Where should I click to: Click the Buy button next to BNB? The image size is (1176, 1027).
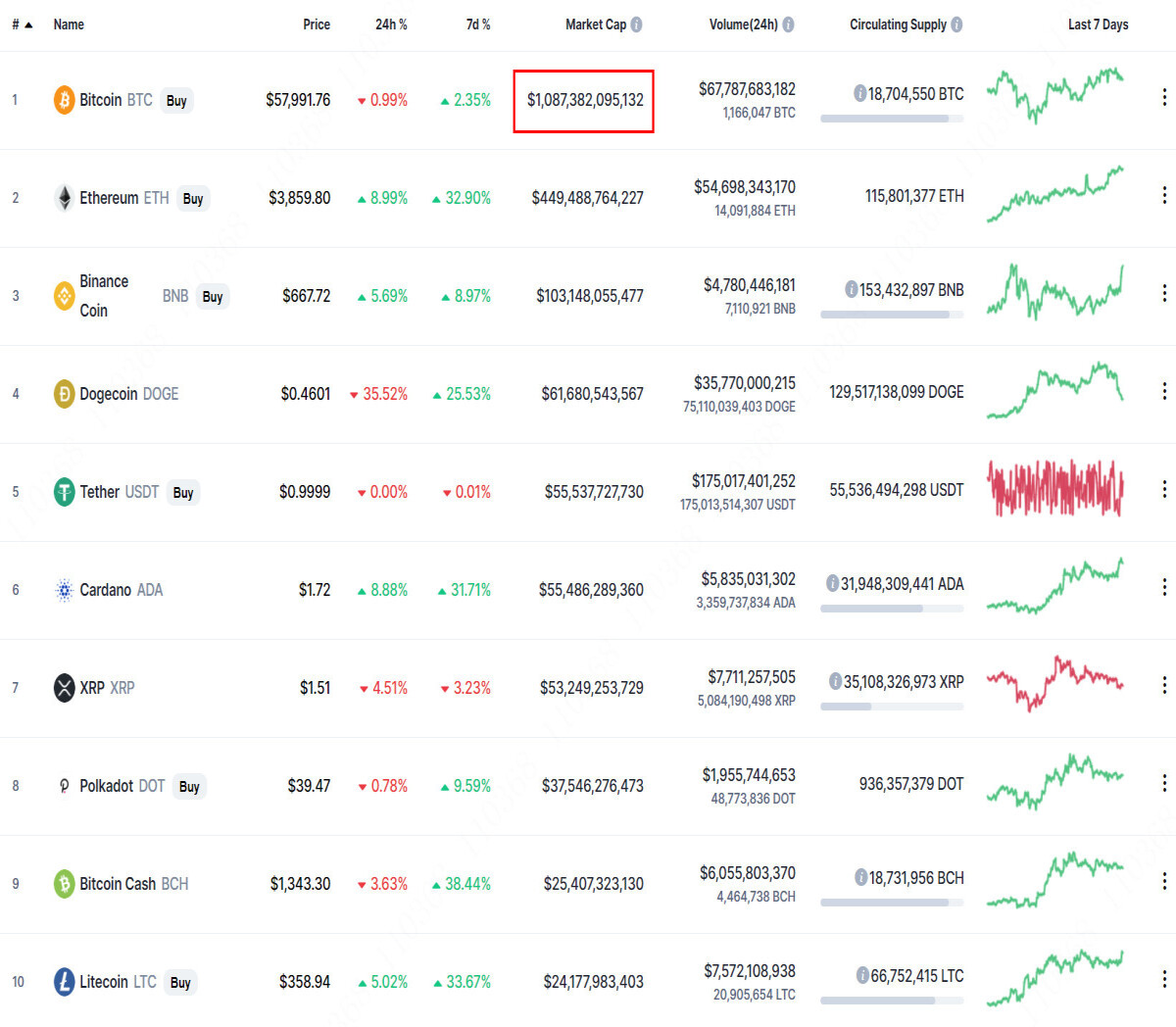tap(213, 297)
